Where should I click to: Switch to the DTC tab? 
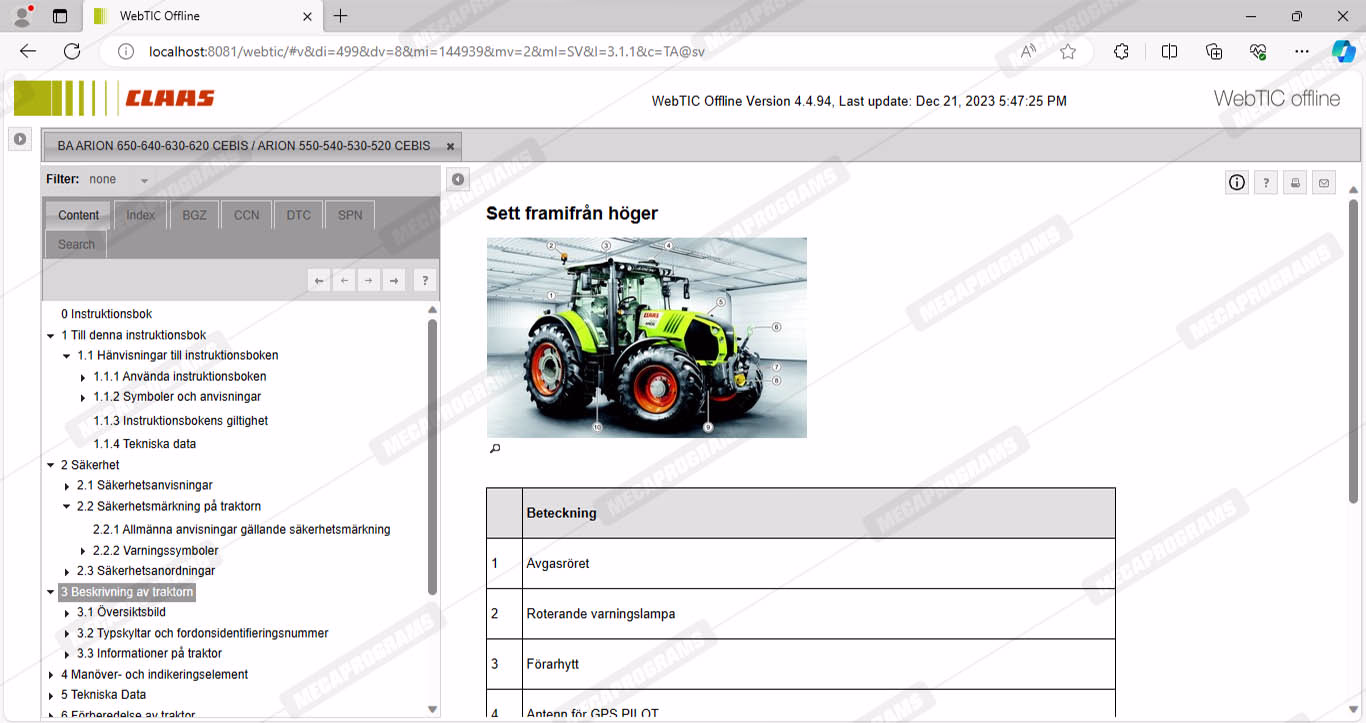point(298,215)
